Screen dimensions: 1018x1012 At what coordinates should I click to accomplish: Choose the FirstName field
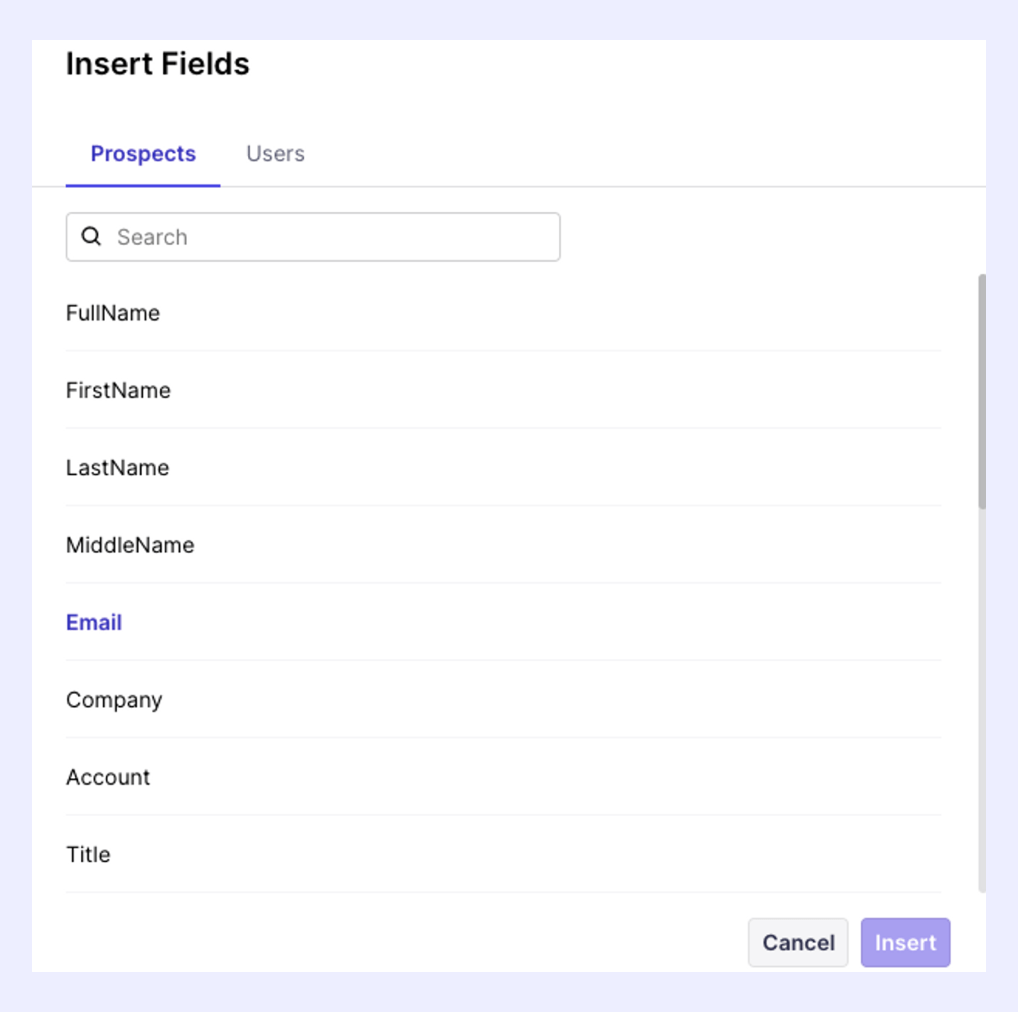(x=118, y=390)
